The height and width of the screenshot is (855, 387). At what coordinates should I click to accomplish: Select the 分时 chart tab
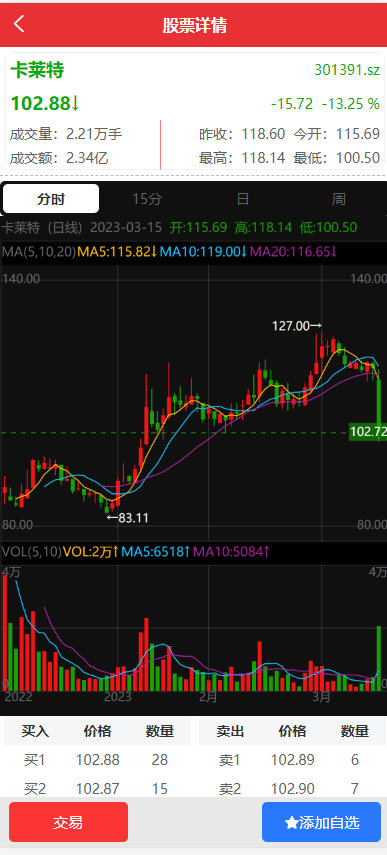click(51, 198)
